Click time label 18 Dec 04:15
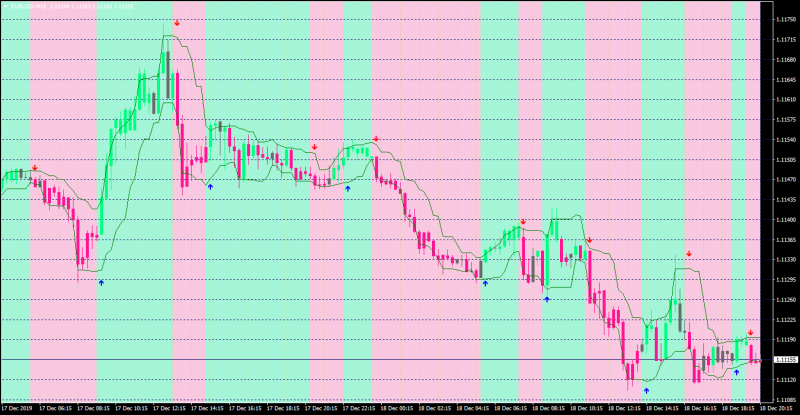Viewport: 800px width, 415px height. point(473,408)
